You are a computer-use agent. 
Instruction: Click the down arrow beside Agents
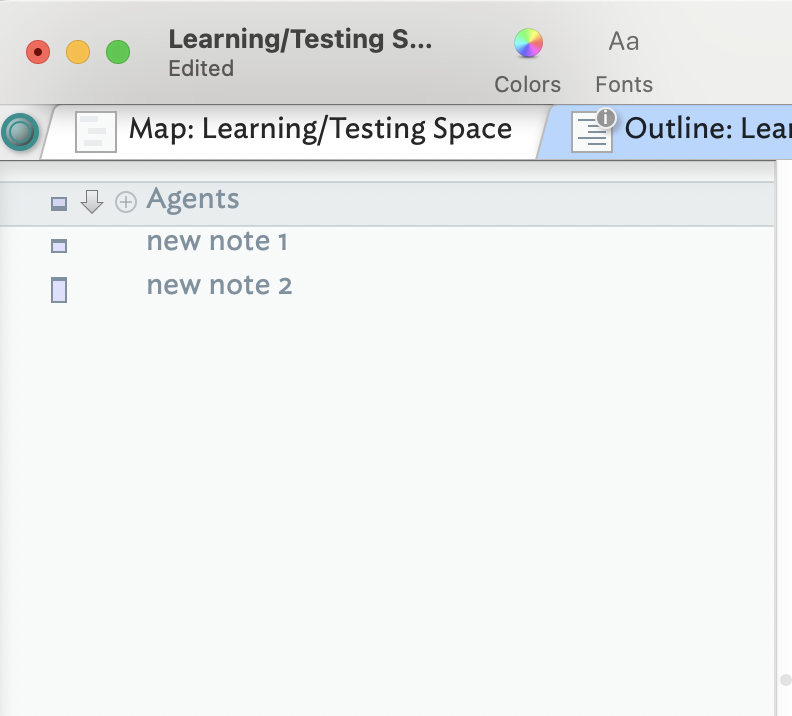pyautogui.click(x=92, y=202)
